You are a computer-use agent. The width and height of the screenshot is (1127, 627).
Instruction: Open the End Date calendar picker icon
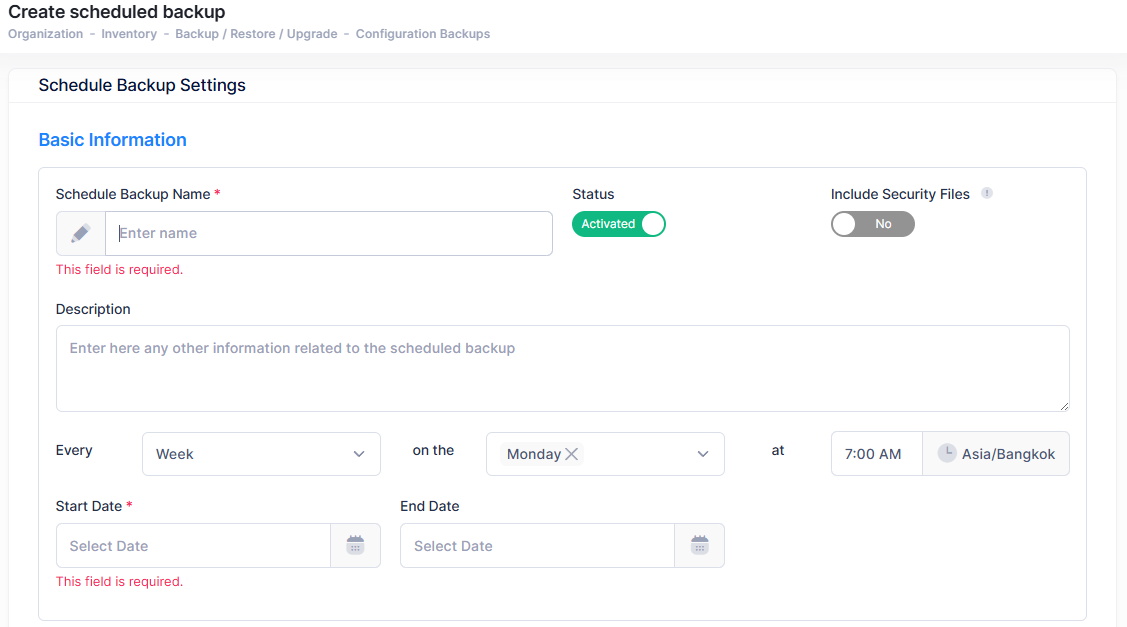click(x=699, y=545)
